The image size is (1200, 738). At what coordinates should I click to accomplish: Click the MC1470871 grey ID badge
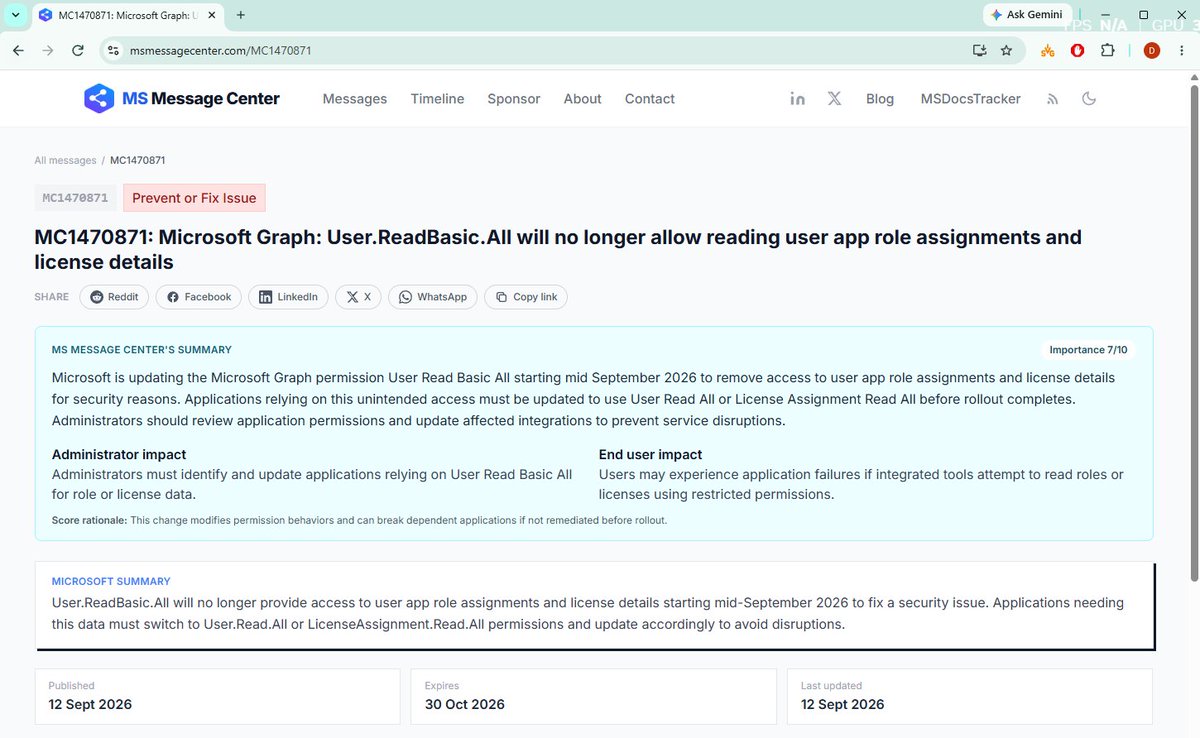point(75,198)
